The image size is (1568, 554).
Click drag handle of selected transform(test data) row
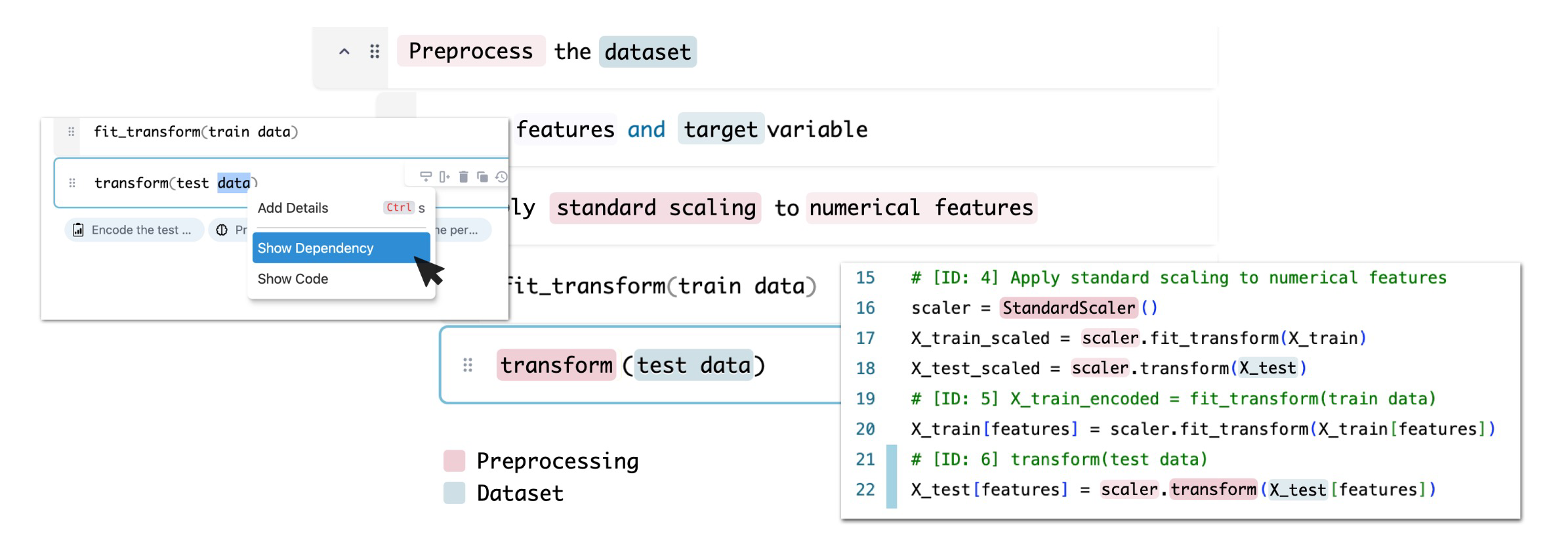pos(72,183)
